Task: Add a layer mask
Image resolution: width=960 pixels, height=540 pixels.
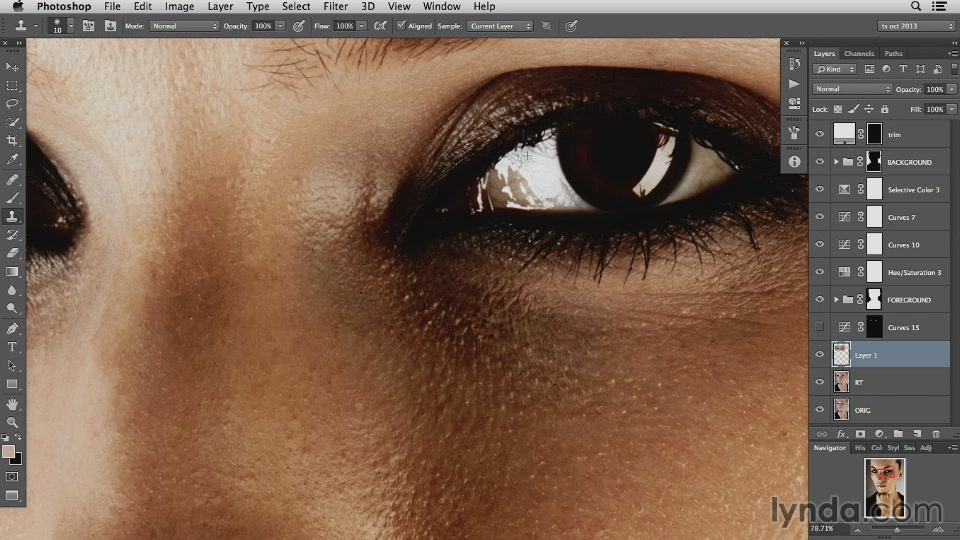Action: point(860,434)
